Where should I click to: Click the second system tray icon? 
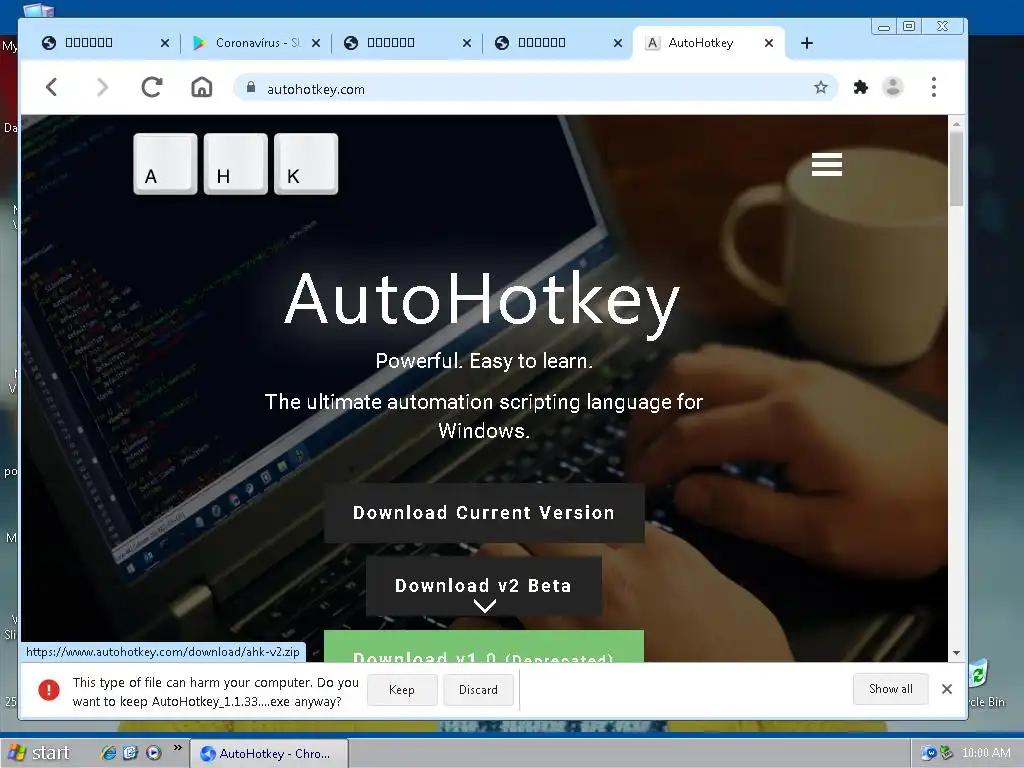(x=946, y=753)
